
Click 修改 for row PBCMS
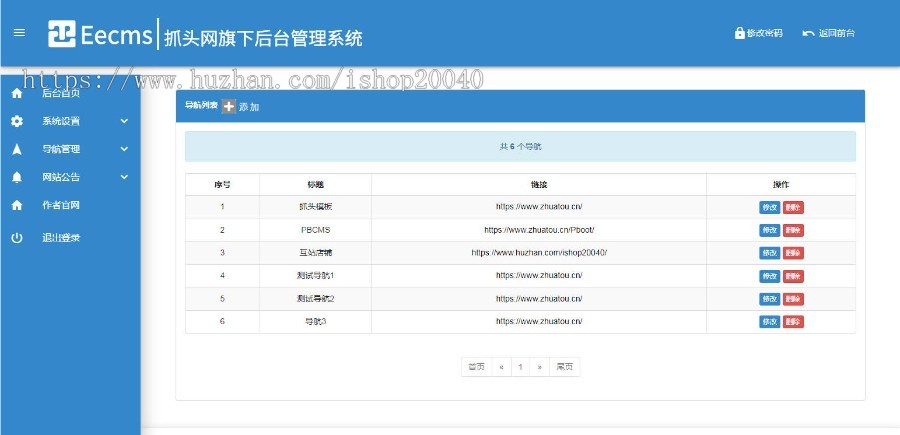pos(769,230)
